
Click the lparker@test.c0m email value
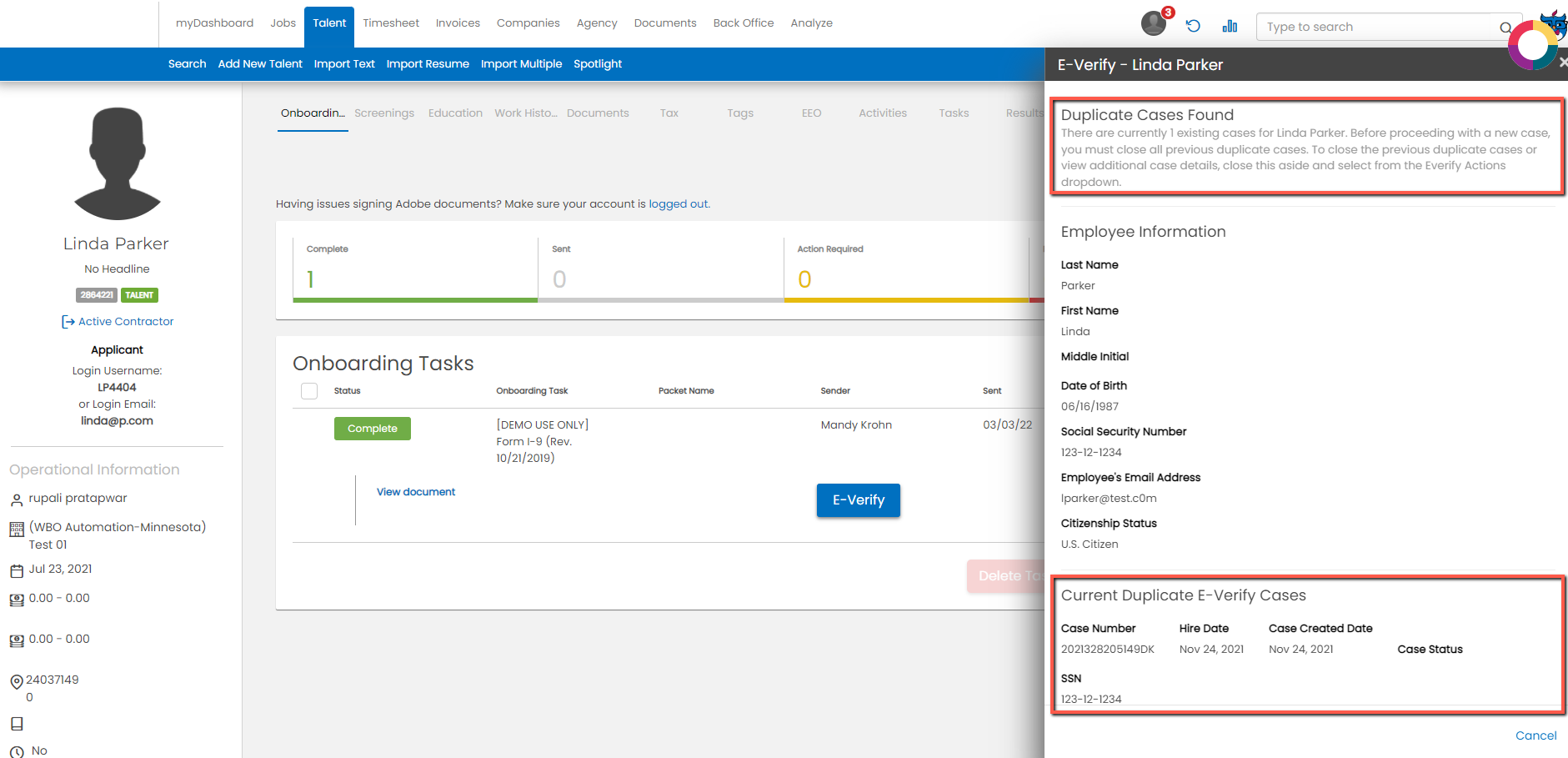click(1109, 499)
